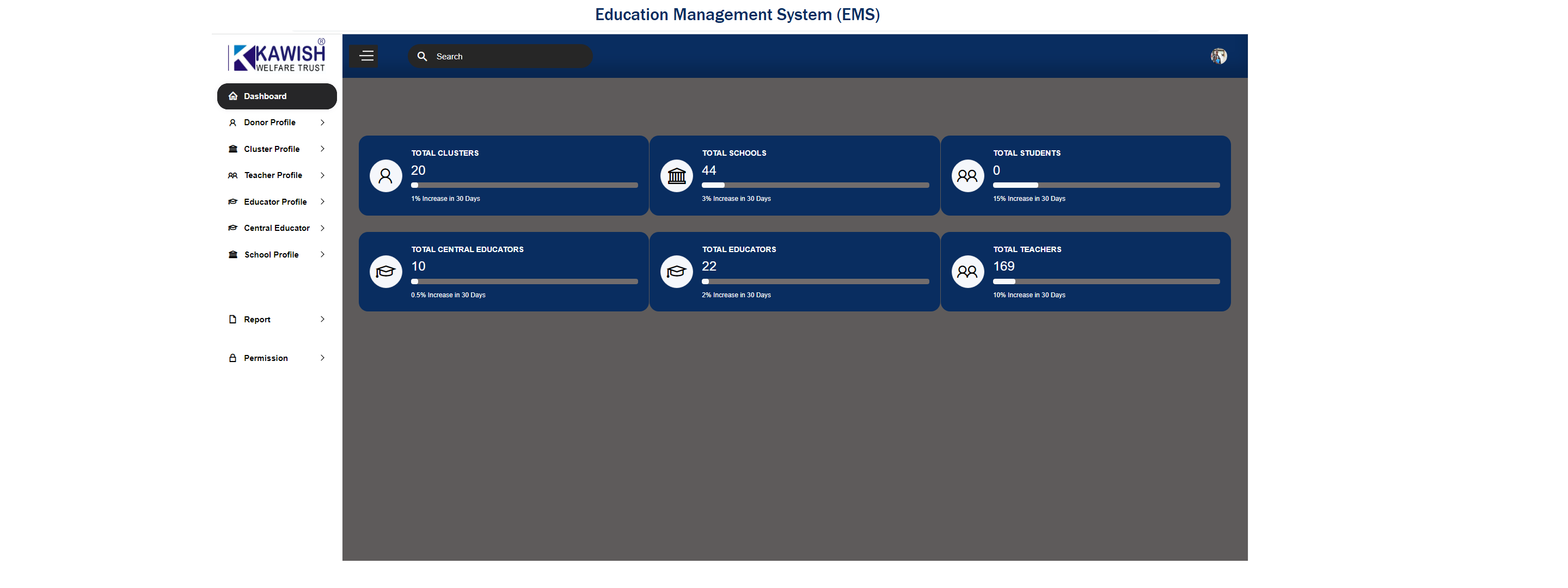Open the Donor Profile menu item
Viewport: 1568px width, 588px height.
pos(277,122)
